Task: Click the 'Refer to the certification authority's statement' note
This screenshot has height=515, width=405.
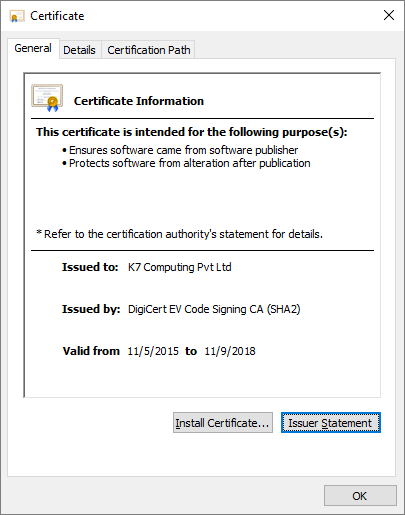Action: 179,234
